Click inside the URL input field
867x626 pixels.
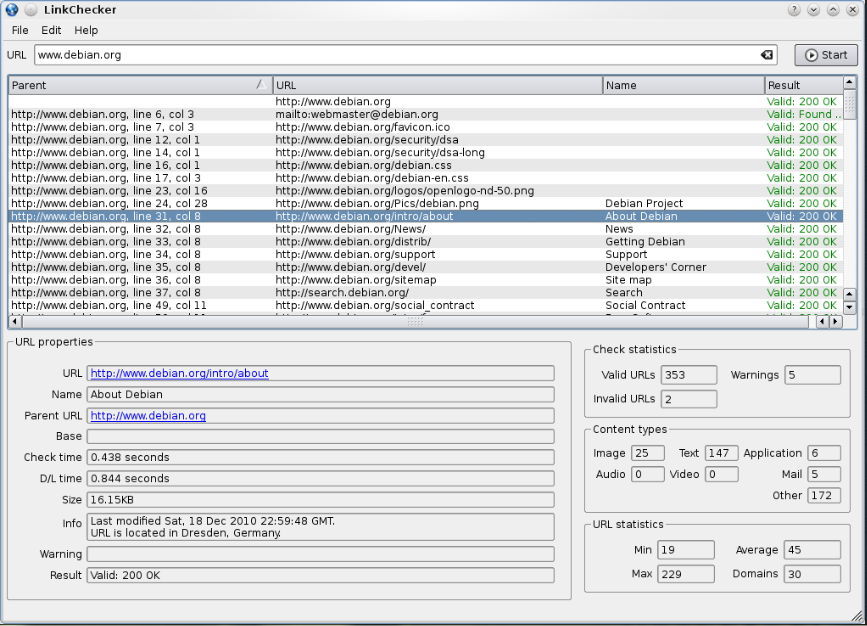point(300,55)
